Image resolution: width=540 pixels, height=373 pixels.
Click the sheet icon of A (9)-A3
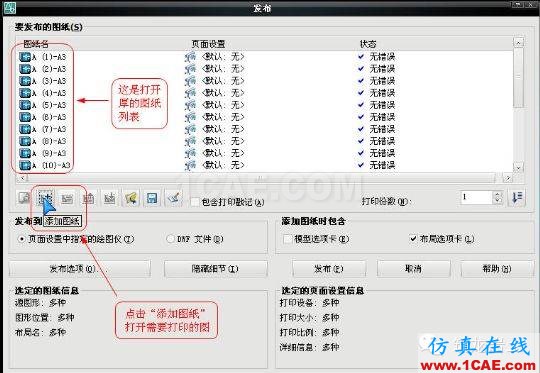[x=25, y=153]
